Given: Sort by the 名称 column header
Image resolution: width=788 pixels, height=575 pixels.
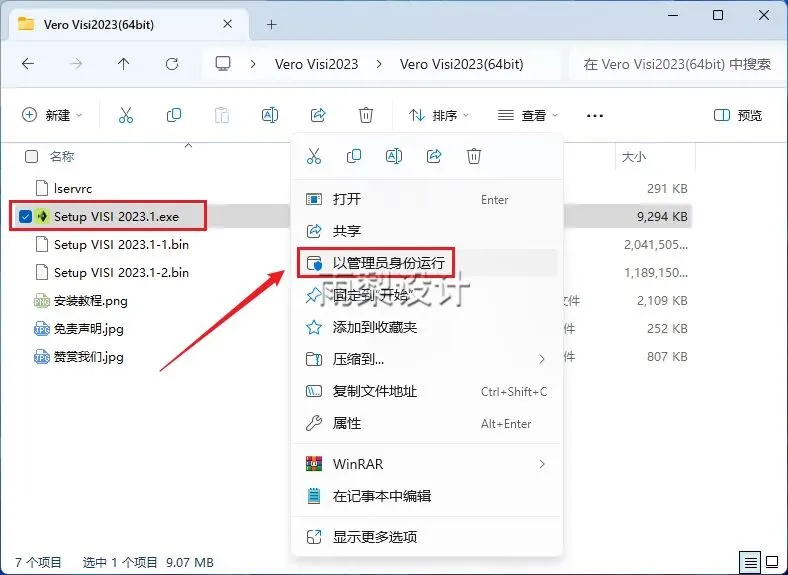Looking at the screenshot, I should coord(62,157).
